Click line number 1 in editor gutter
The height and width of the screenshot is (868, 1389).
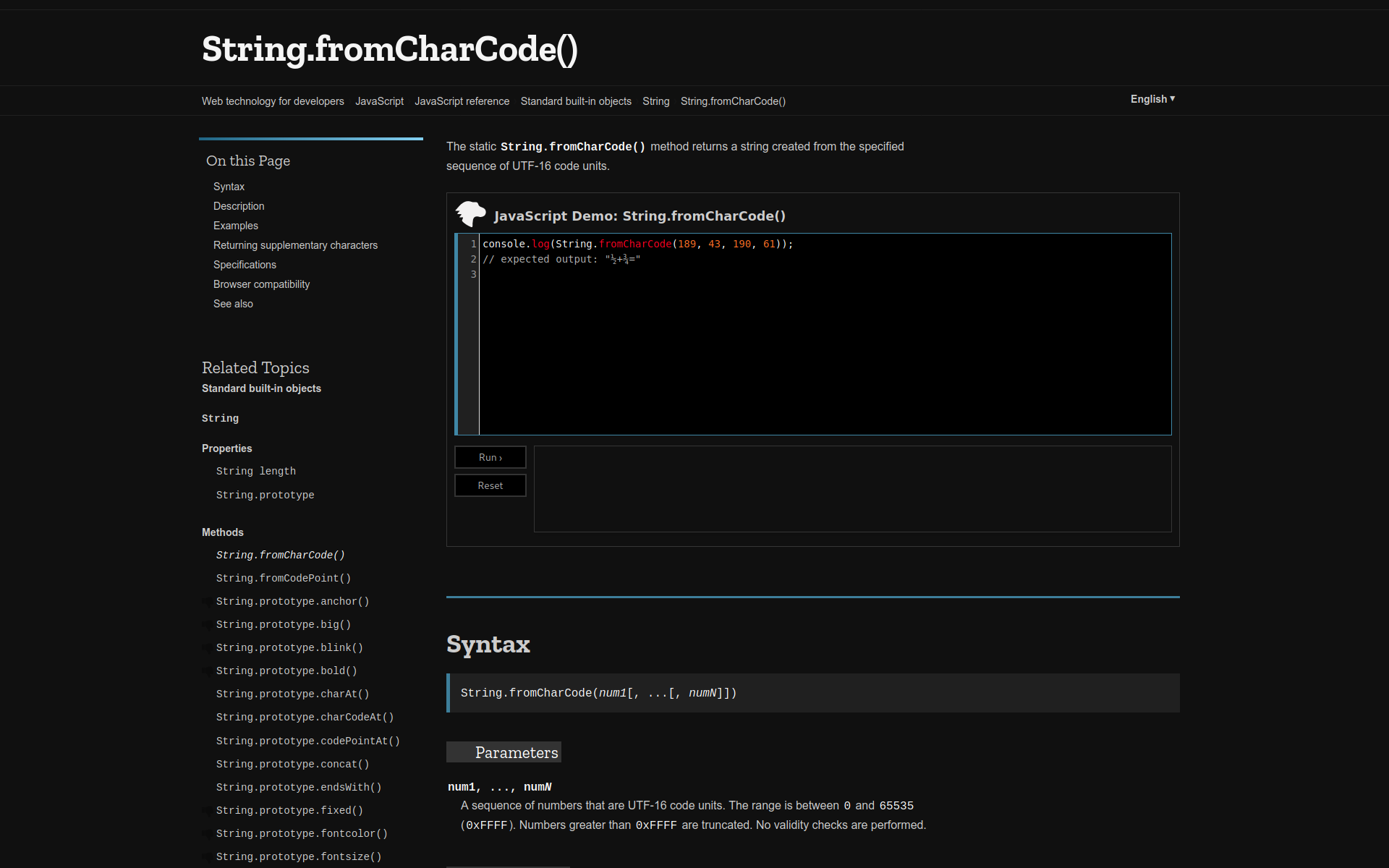pyautogui.click(x=474, y=244)
